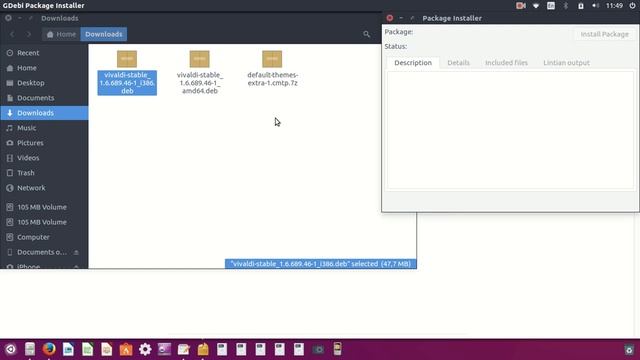Viewport: 640px width, 360px height.
Task: Open Ubuntu Software from the dock
Action: (x=126, y=349)
